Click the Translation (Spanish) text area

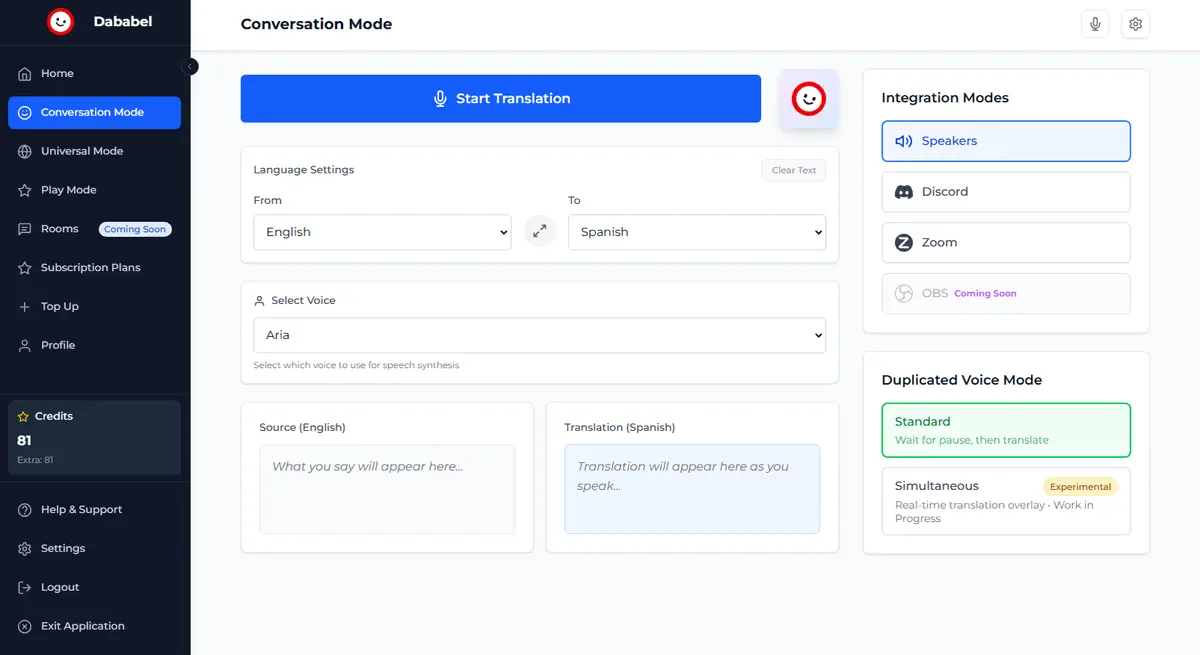coord(692,489)
